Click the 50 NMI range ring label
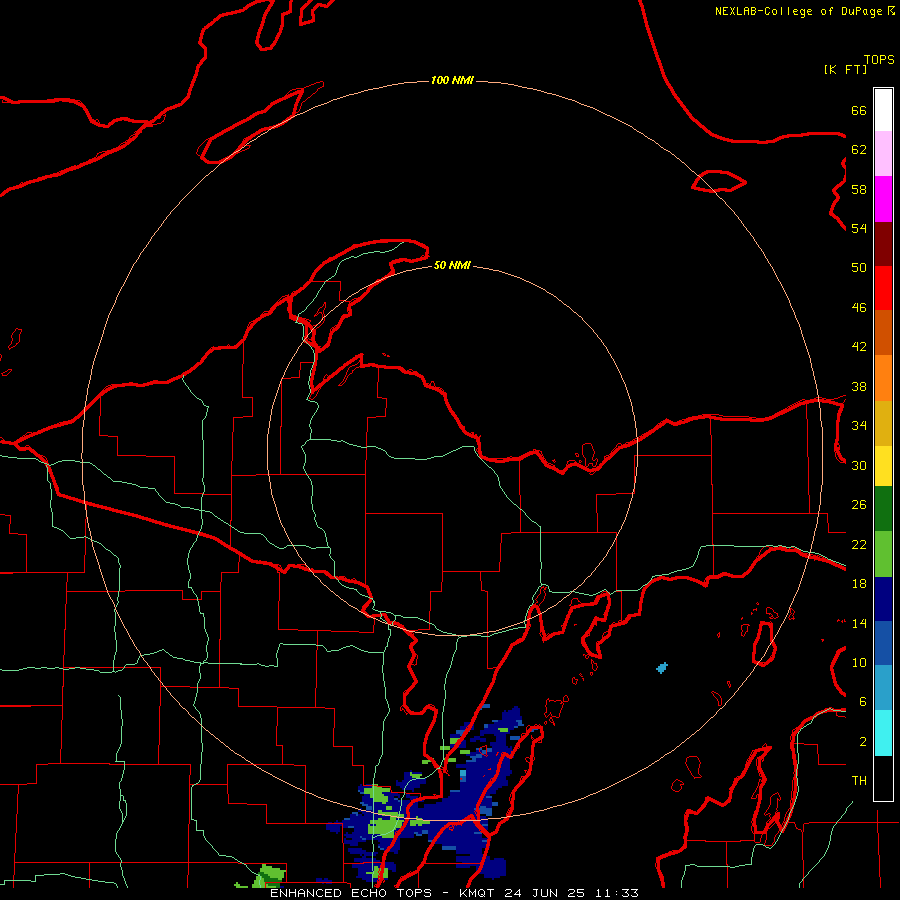Viewport: 900px width, 900px height. click(x=452, y=265)
